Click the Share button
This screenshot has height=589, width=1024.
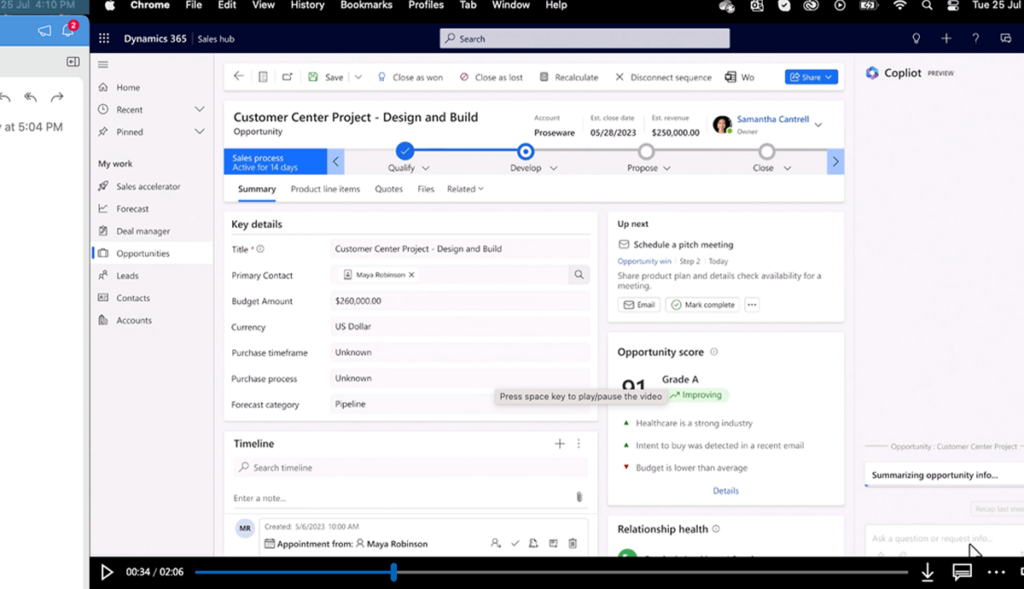pyautogui.click(x=810, y=76)
